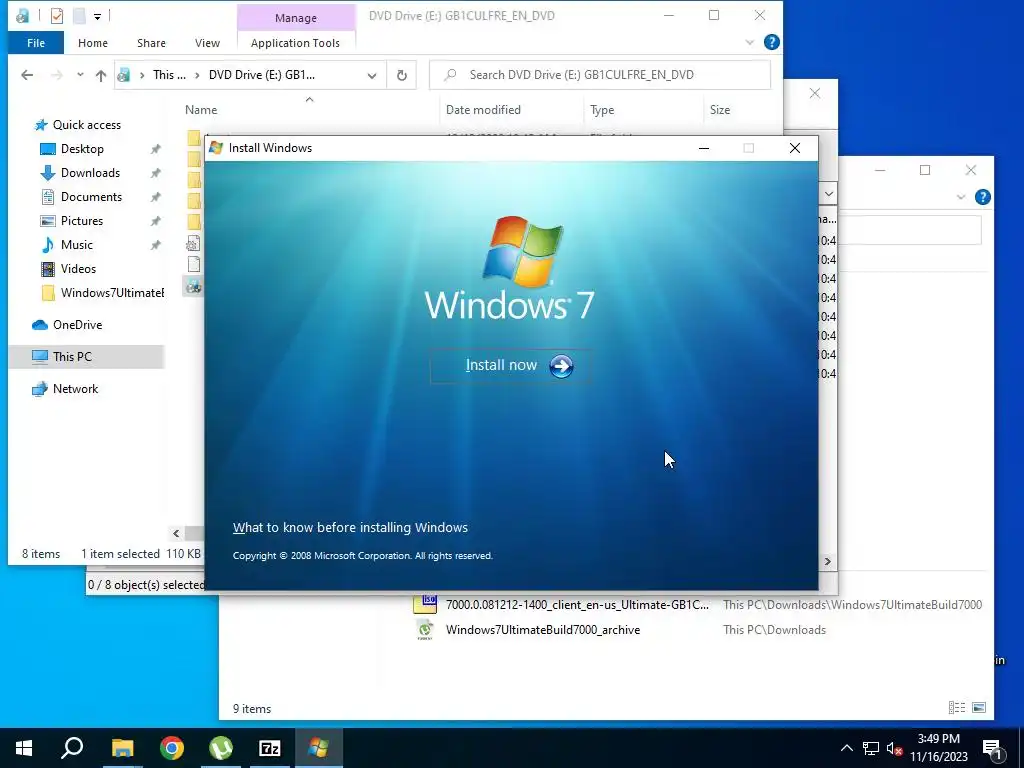The image size is (1024, 768).
Task: Open What to know before installing Windows
Action: 350,527
